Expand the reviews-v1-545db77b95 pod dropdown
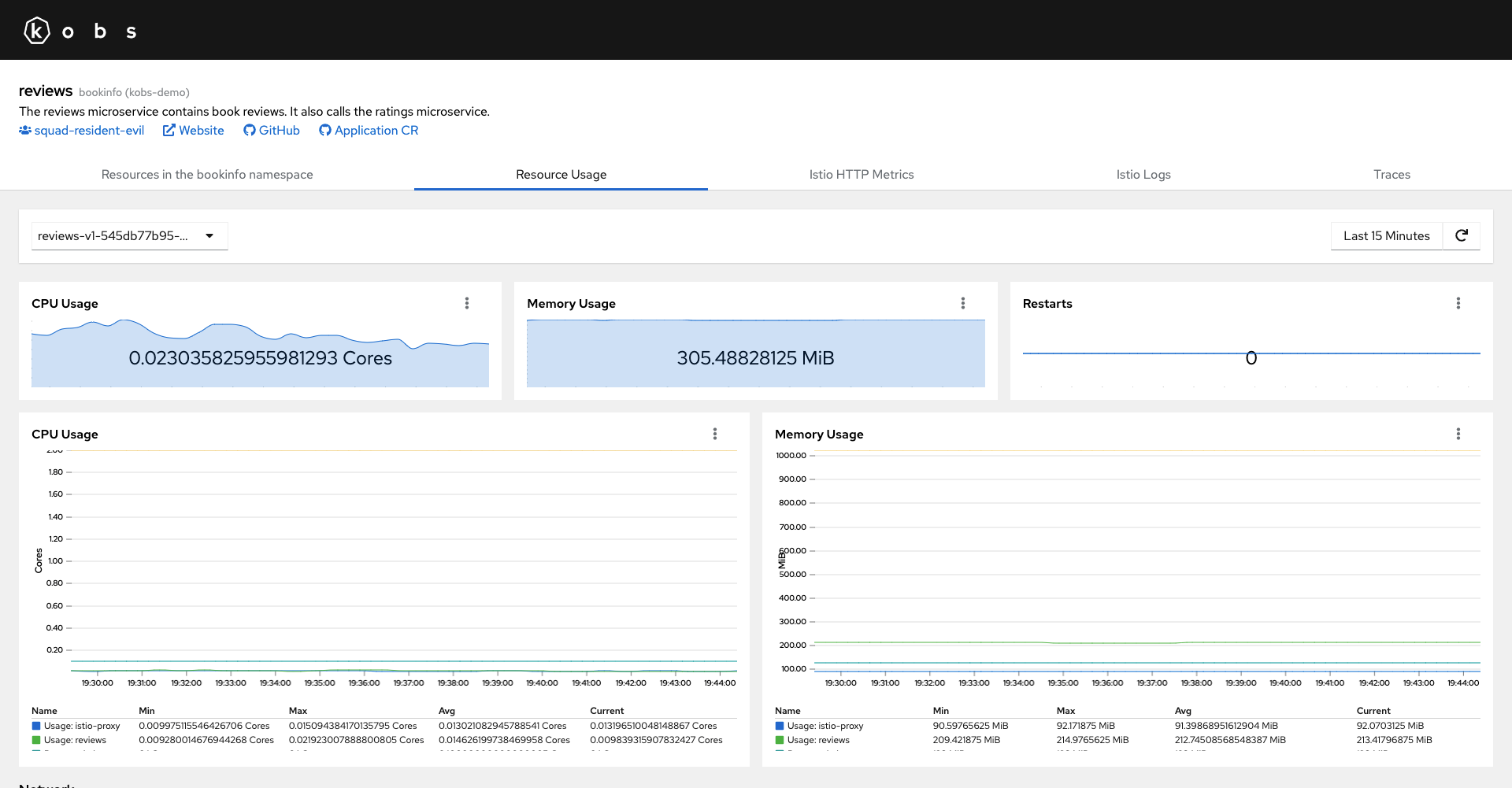The image size is (1512, 788). [130, 236]
